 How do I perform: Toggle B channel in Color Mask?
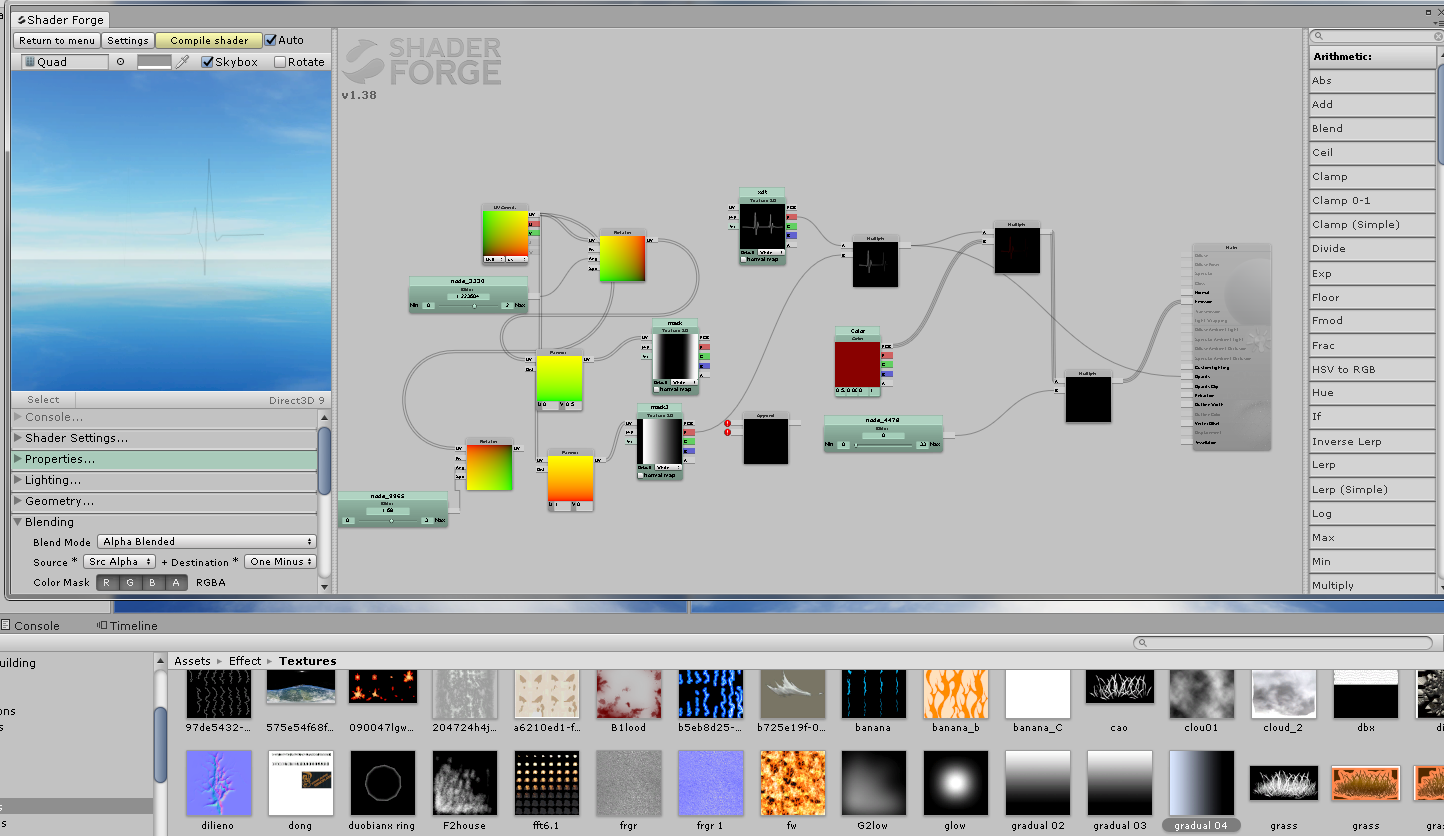[153, 583]
